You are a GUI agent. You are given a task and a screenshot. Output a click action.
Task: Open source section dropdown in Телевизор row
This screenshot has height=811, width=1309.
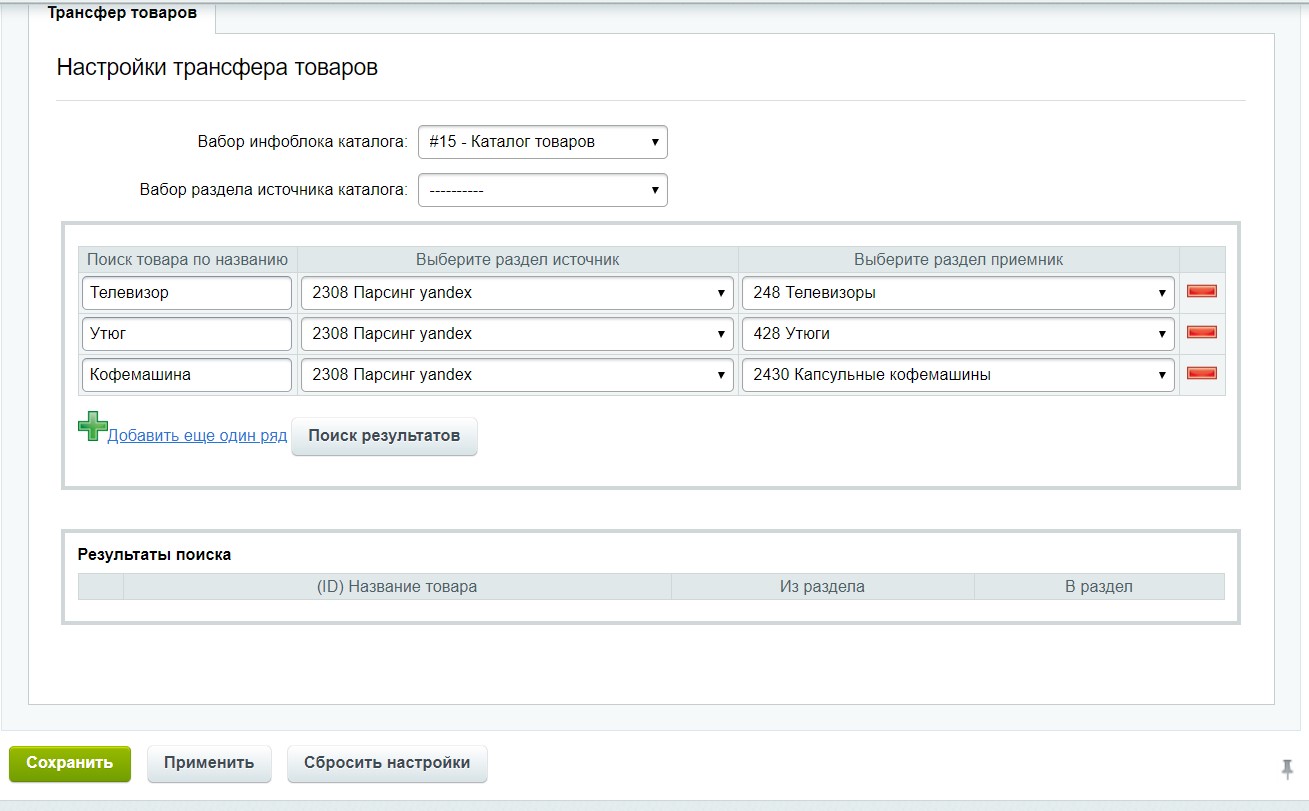coord(518,293)
